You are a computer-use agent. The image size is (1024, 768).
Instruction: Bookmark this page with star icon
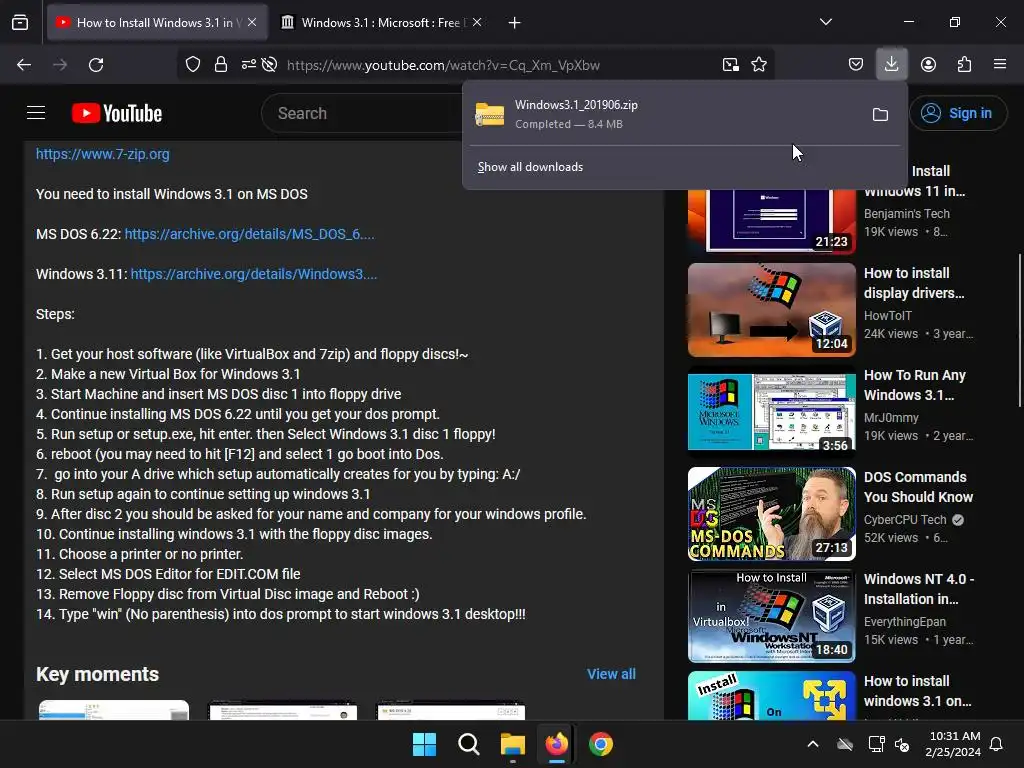coord(759,65)
